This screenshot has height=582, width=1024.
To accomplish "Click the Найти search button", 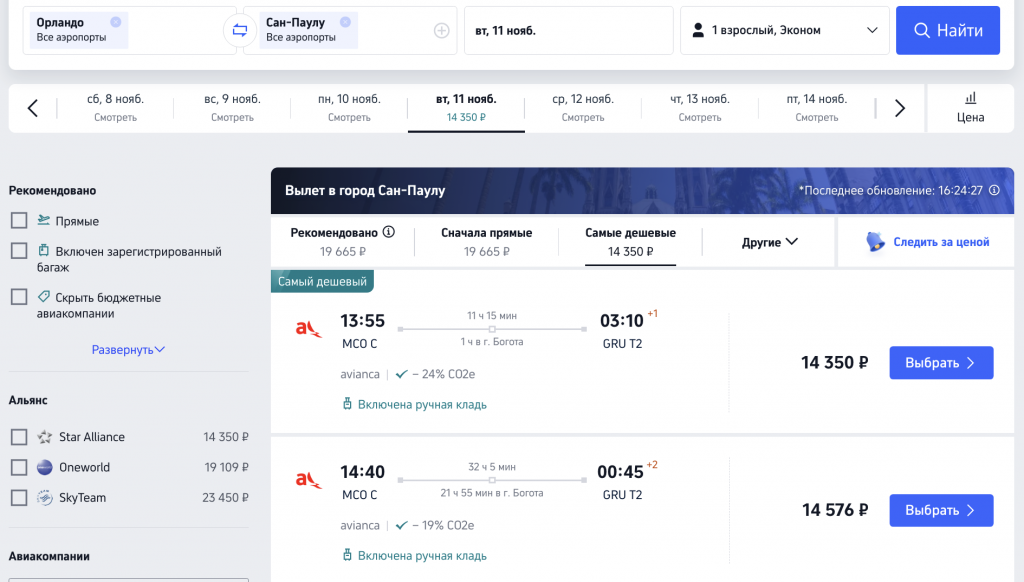I will tap(948, 30).
